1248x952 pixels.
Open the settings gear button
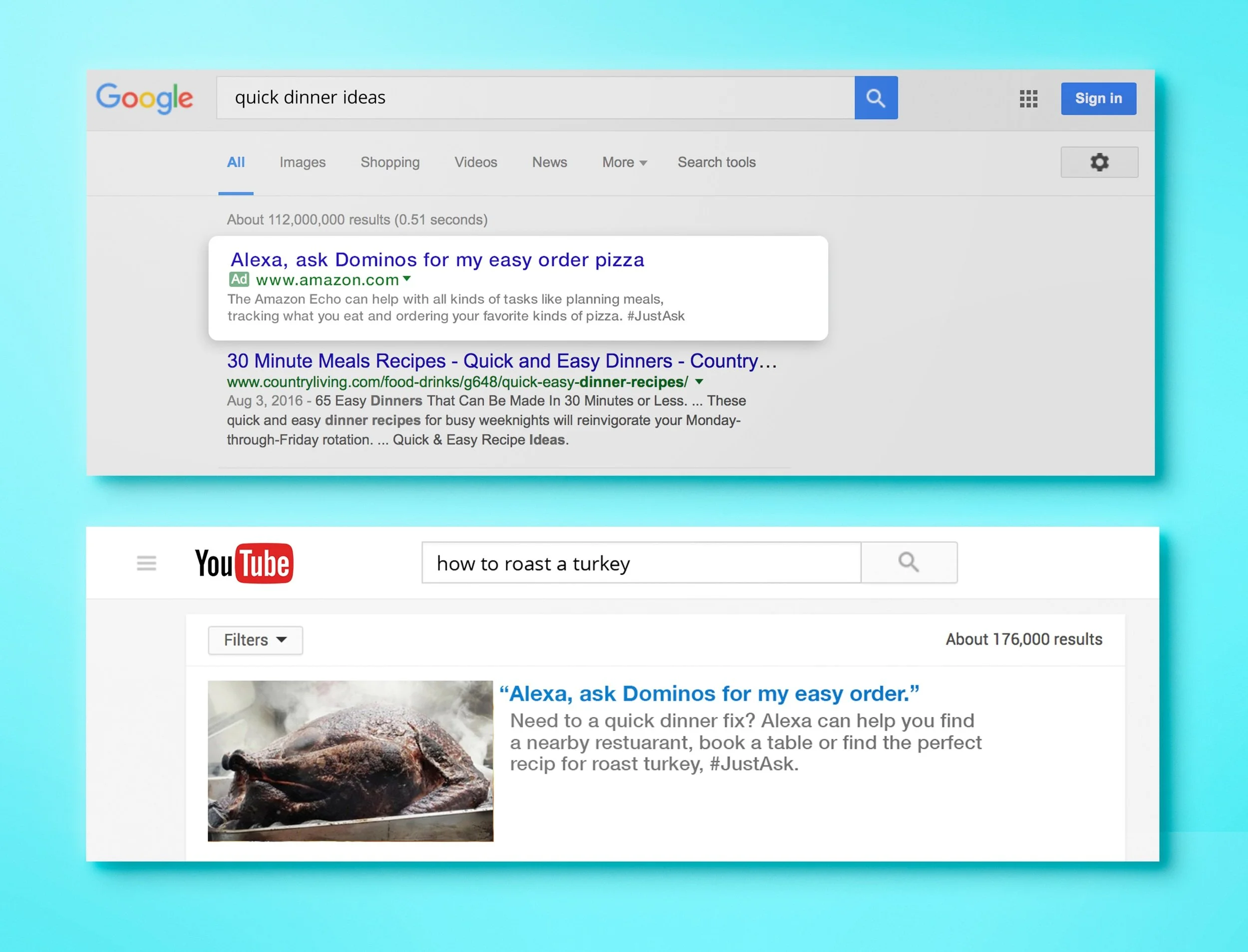1098,162
